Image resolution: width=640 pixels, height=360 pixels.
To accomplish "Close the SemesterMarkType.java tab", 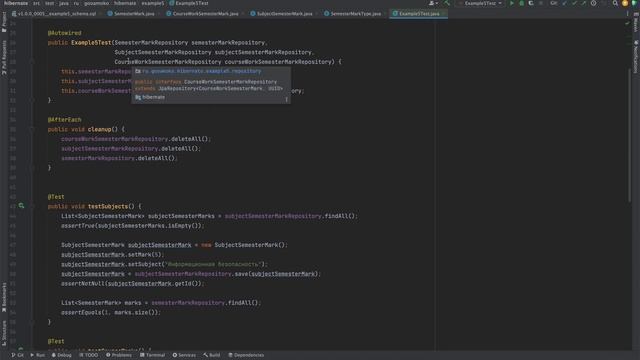I will tap(385, 13).
